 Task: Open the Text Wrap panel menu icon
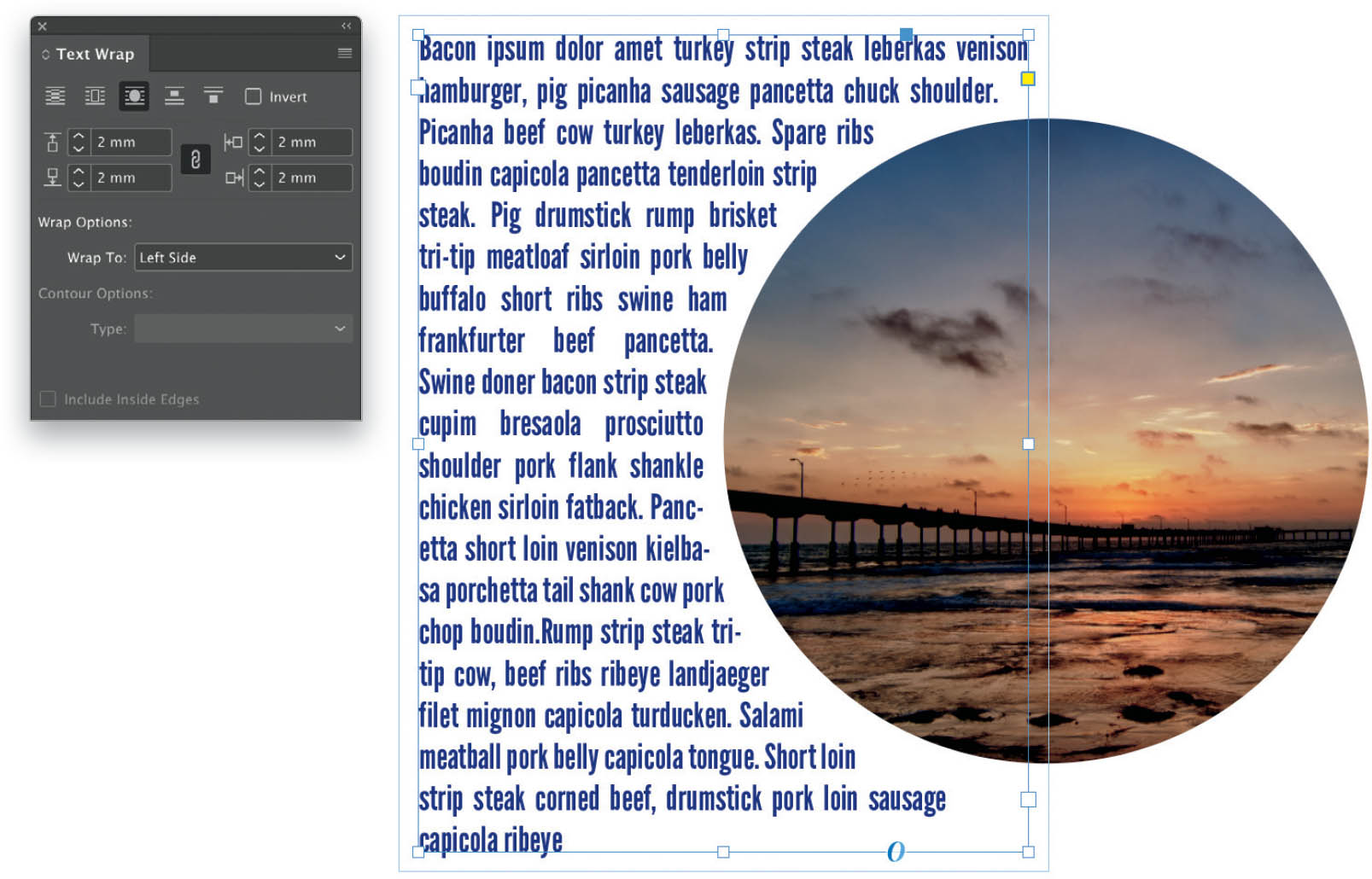click(x=345, y=53)
